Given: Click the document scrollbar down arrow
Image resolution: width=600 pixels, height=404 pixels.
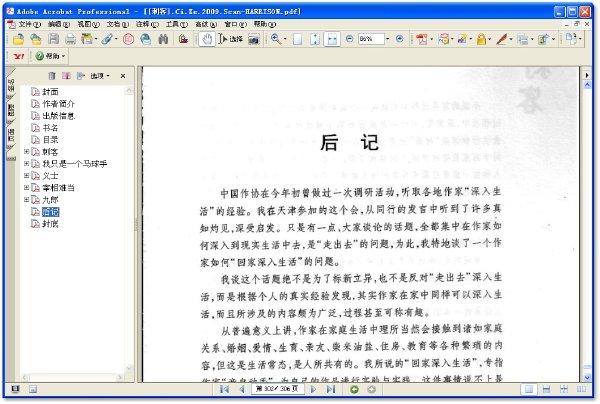Looking at the screenshot, I should pos(587,377).
